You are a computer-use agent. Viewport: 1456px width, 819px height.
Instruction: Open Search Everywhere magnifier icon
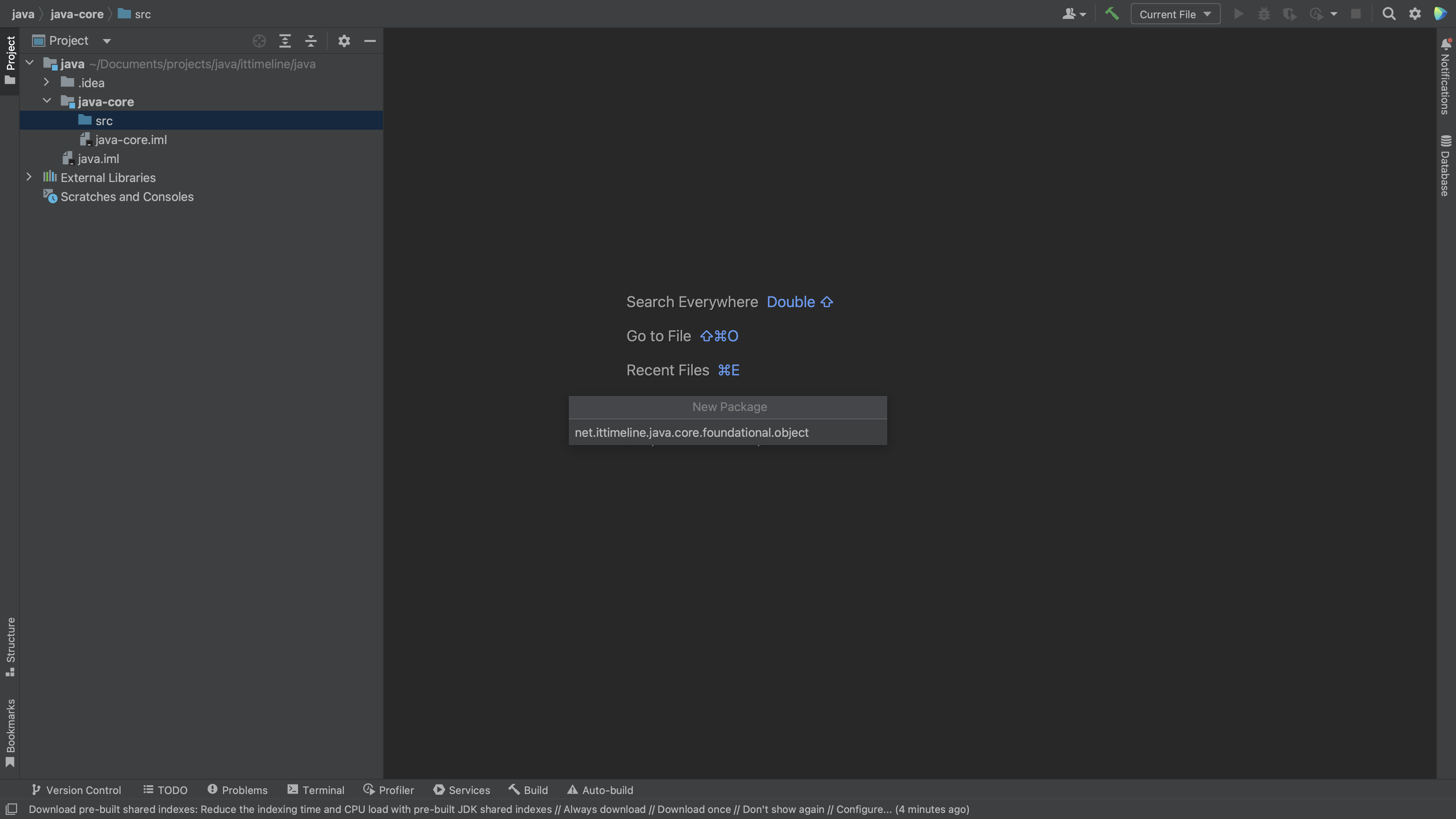1389,14
